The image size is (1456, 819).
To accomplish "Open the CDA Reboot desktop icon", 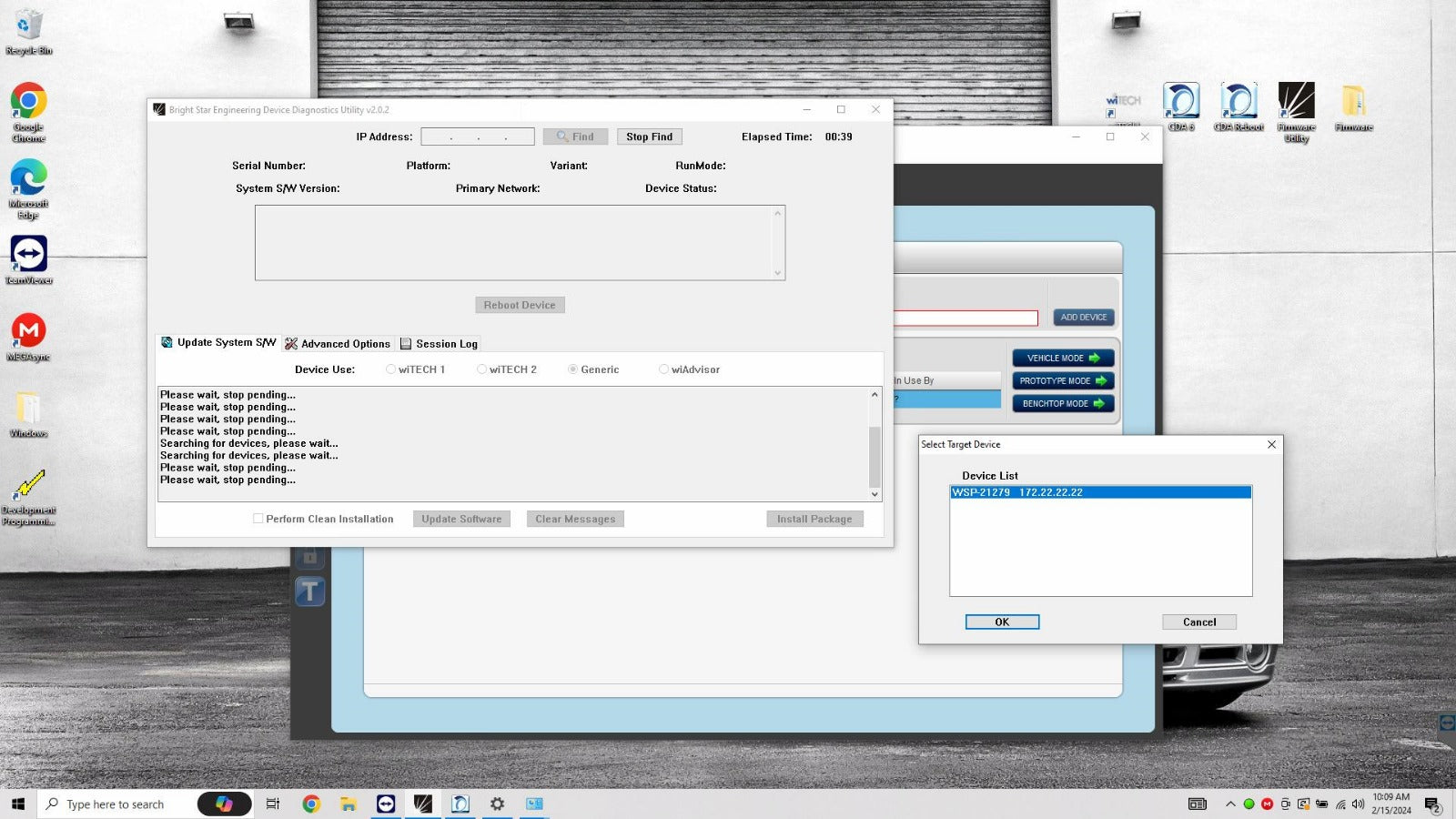I will point(1239,101).
